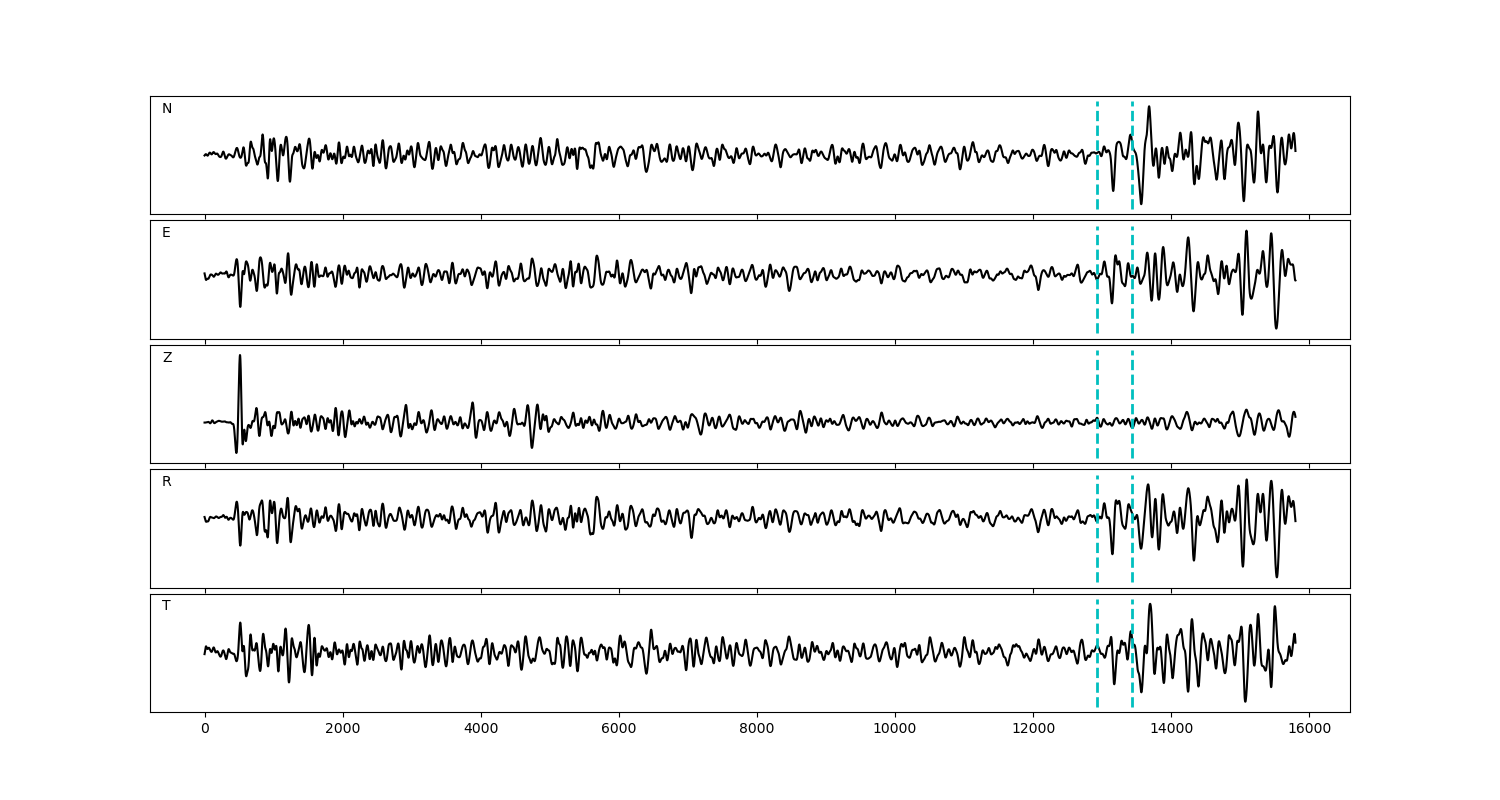1500x800 pixels.
Task: Select the R channel label
Action: tap(167, 482)
